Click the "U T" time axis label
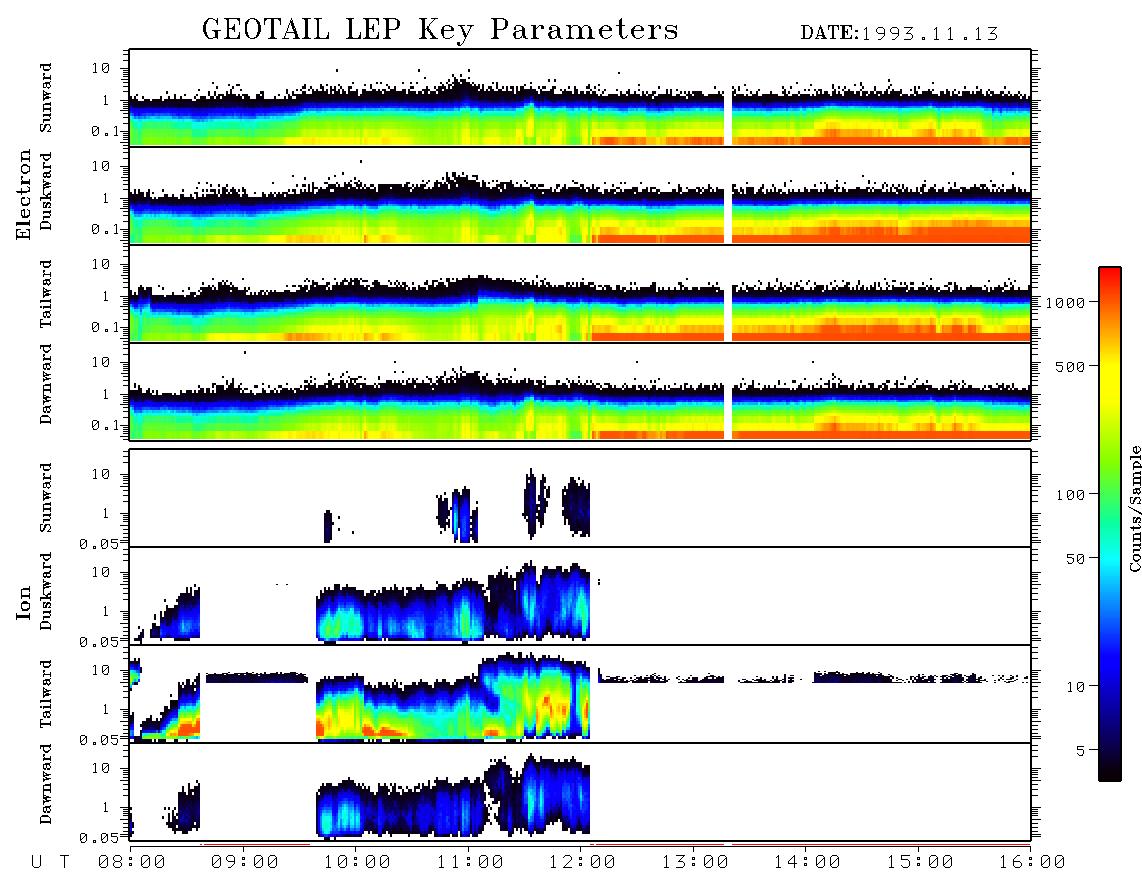This screenshot has width=1142, height=880. tap(50, 863)
